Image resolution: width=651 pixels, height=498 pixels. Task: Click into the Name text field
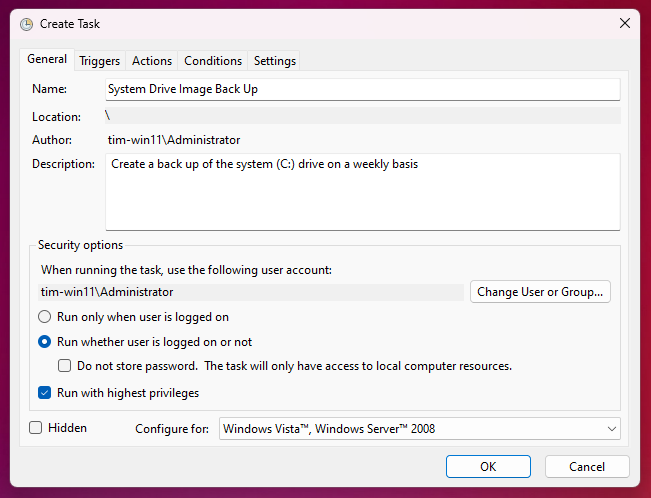point(362,89)
